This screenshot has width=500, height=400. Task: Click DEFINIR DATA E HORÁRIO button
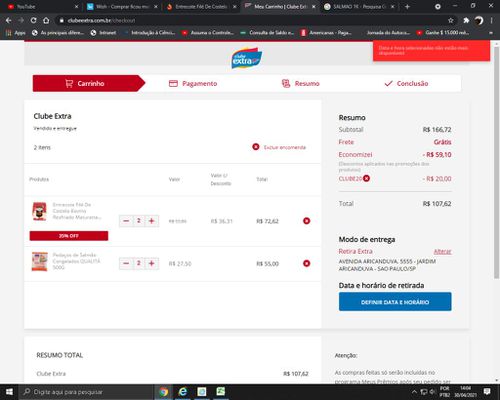click(x=395, y=302)
